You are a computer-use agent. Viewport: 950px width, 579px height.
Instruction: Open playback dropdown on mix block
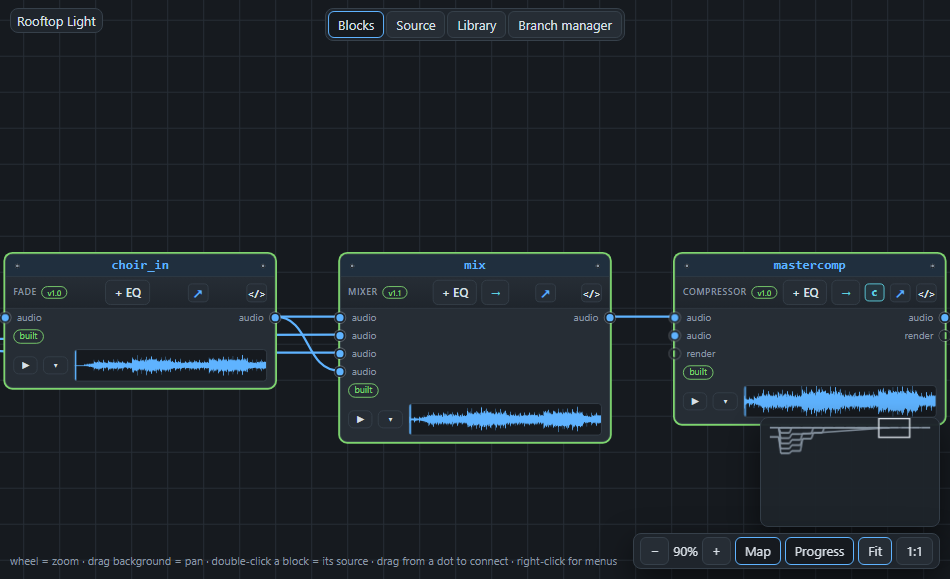(x=391, y=419)
